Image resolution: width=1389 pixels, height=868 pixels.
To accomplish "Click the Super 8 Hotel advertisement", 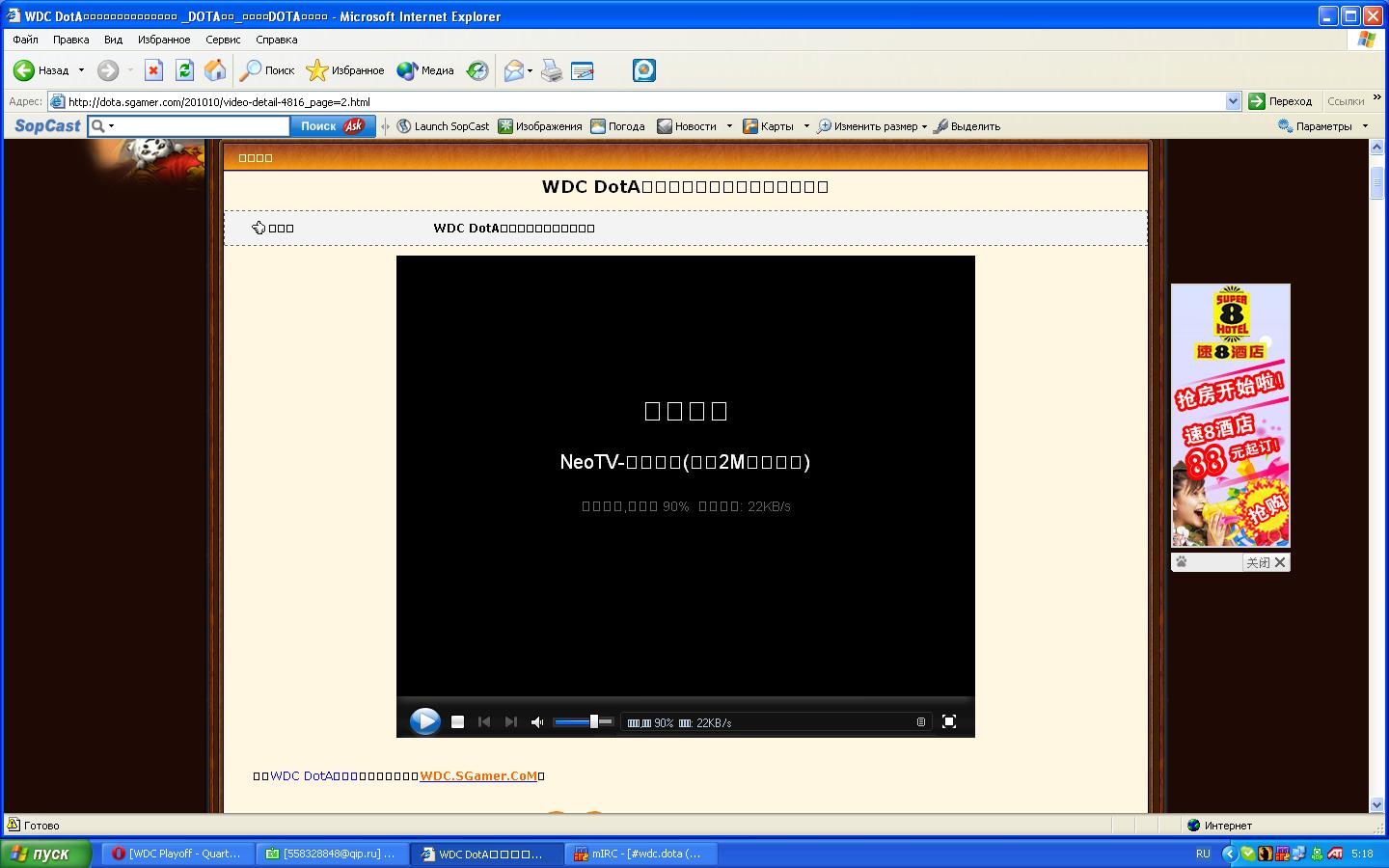I will click(x=1230, y=416).
